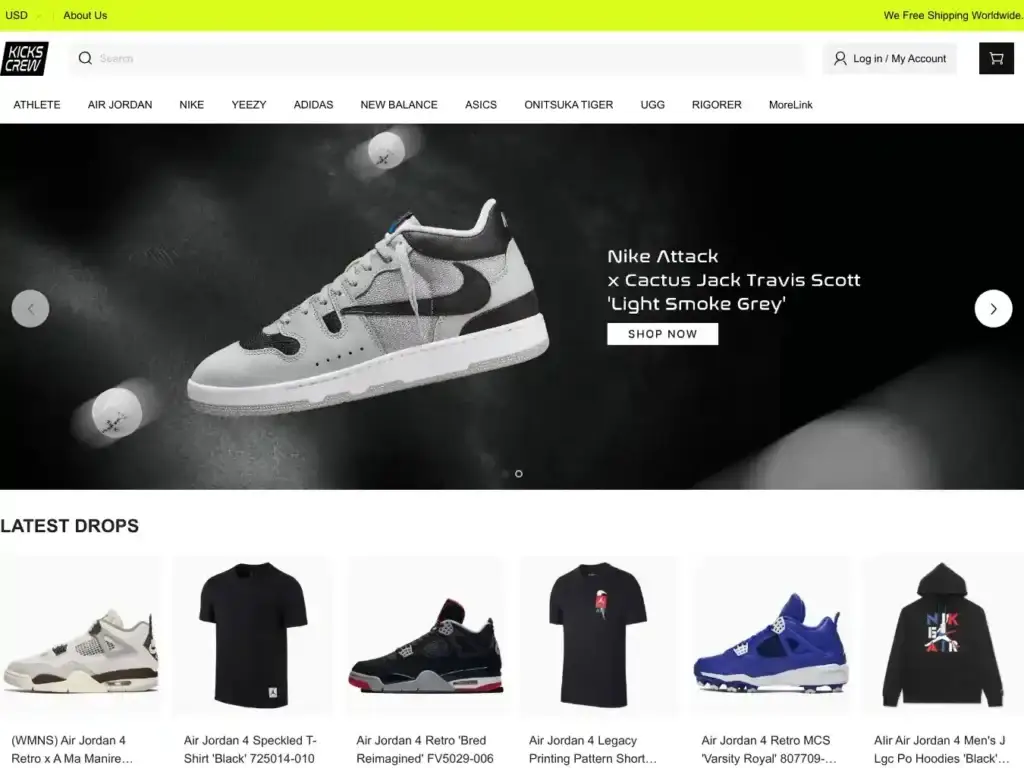Select the second carousel dot indicator
Image resolution: width=1024 pixels, height=768 pixels.
pos(519,473)
